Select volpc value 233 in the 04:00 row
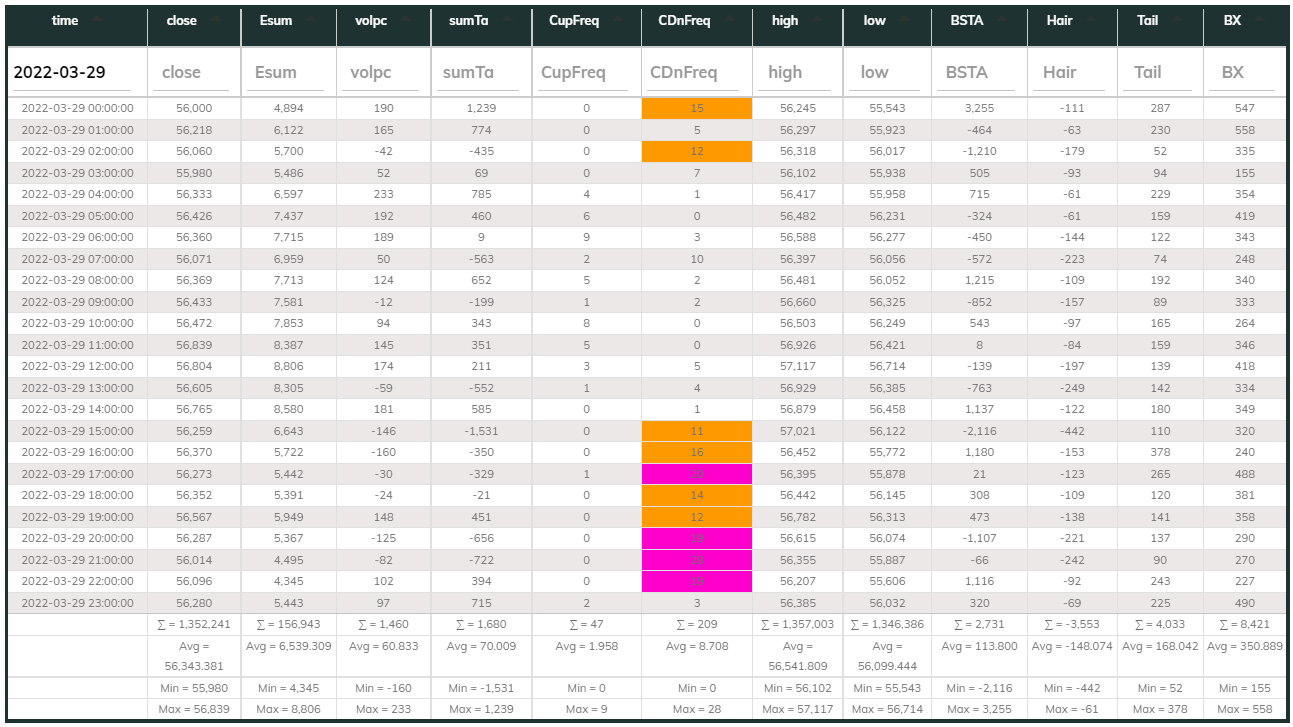Image resolution: width=1293 pixels, height=727 pixels. (x=383, y=194)
